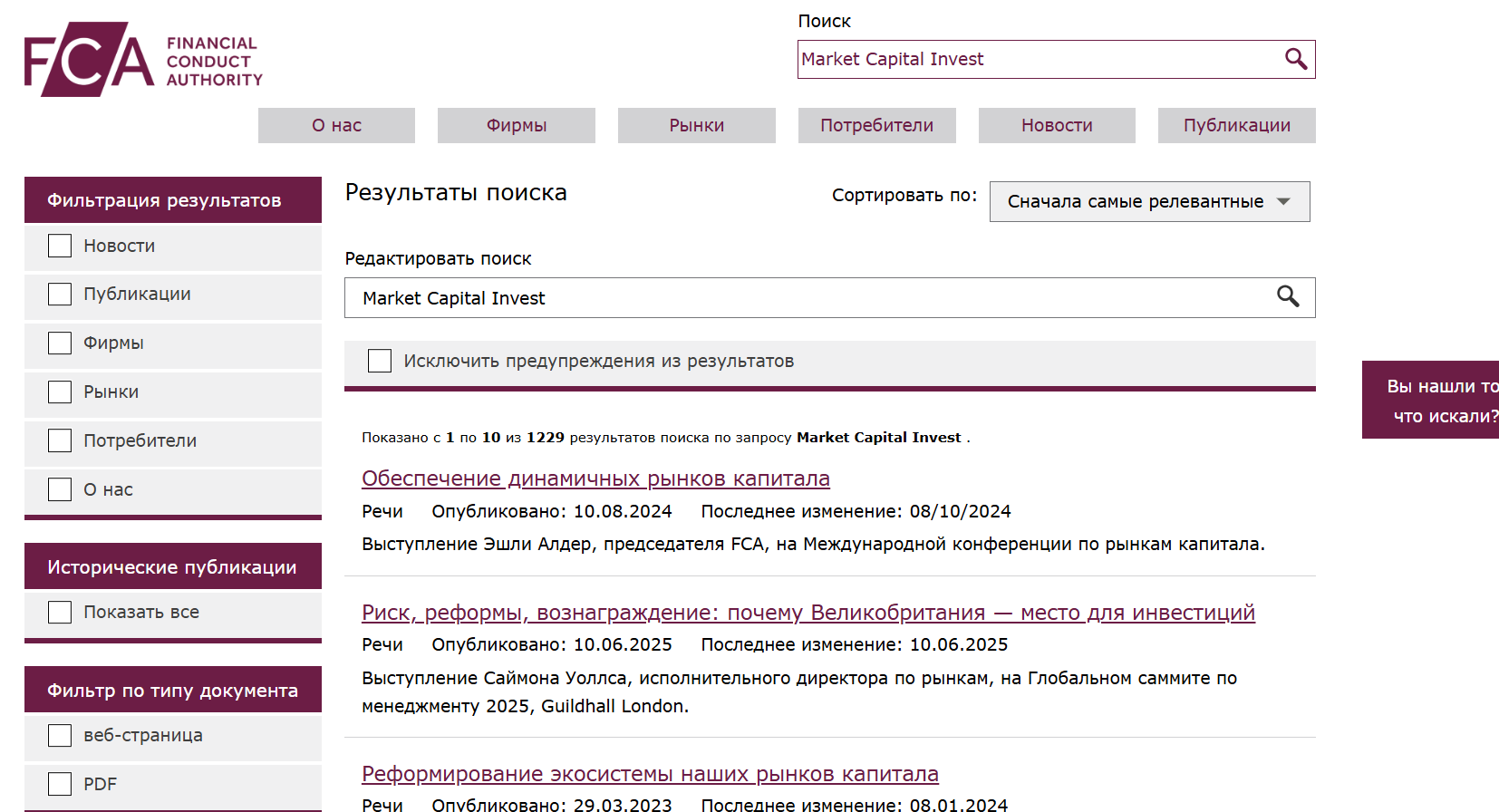Enable the Фирмы filter checkbox
Screen dimensions: 1499x812
pos(60,343)
